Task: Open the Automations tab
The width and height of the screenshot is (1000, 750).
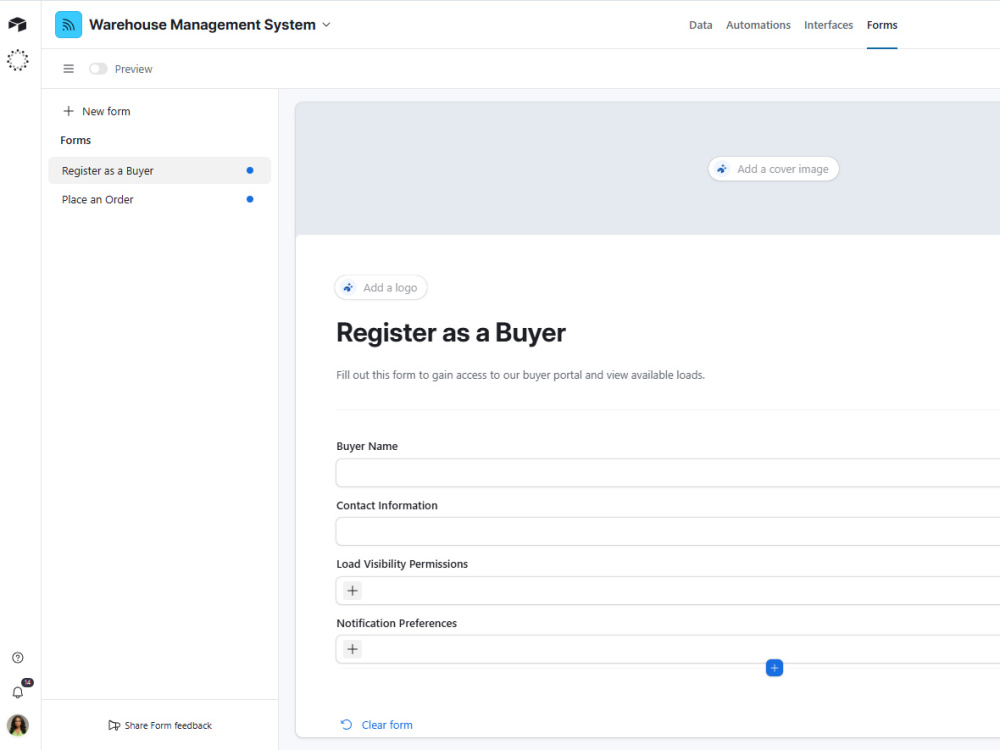Action: pyautogui.click(x=758, y=25)
